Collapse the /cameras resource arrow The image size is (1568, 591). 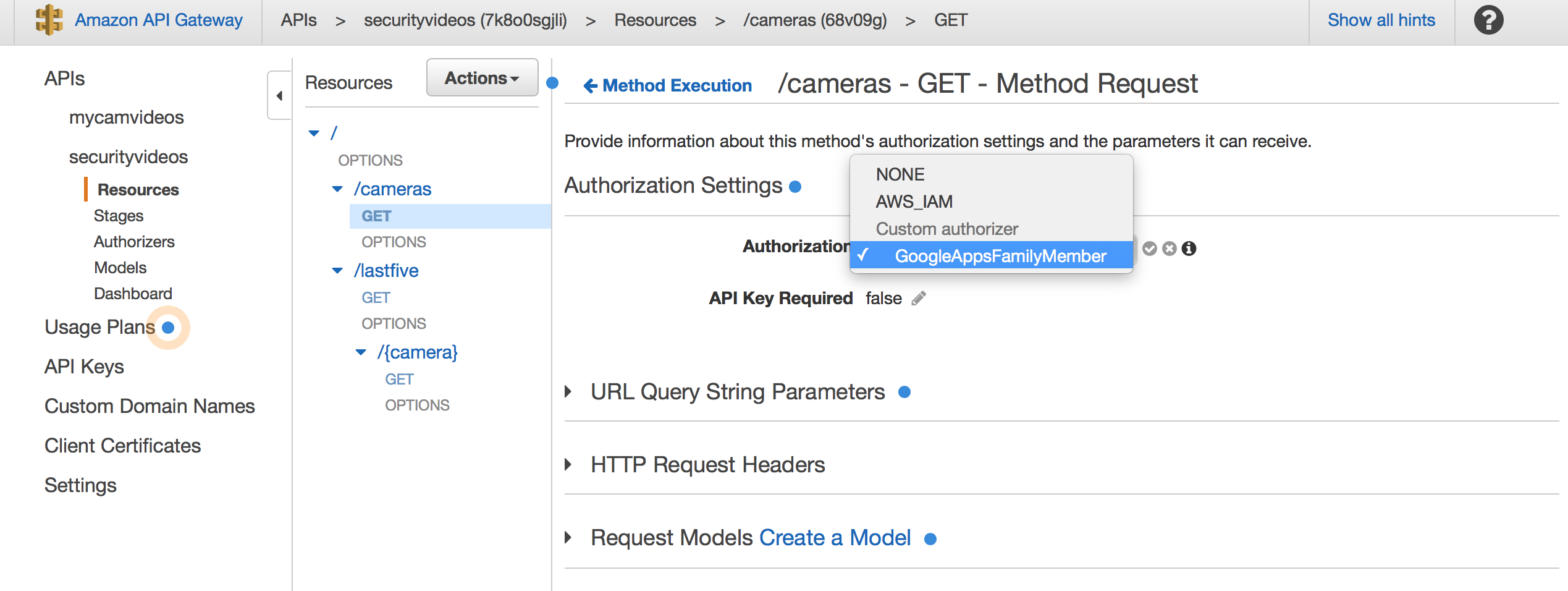point(337,189)
